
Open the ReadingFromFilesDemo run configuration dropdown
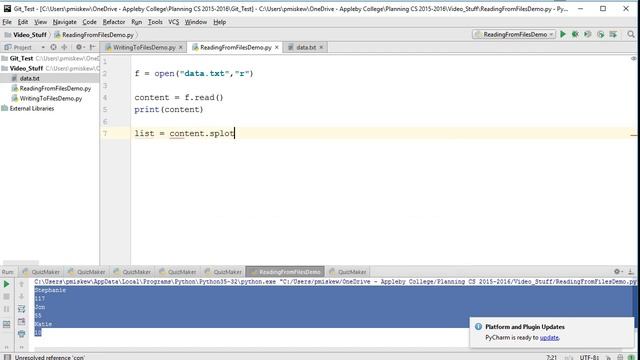click(x=514, y=34)
